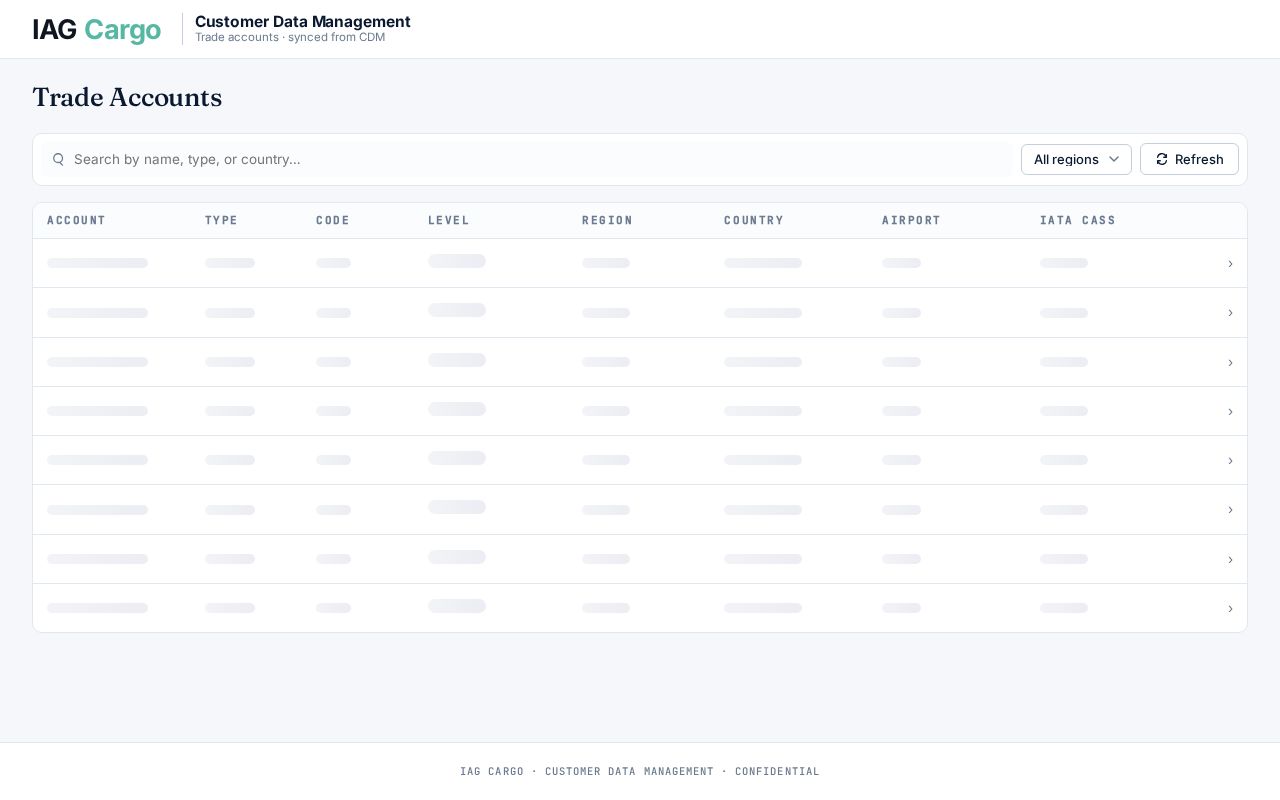Viewport: 1280px width, 800px height.
Task: Sort by the Airport column header
Action: point(911,220)
